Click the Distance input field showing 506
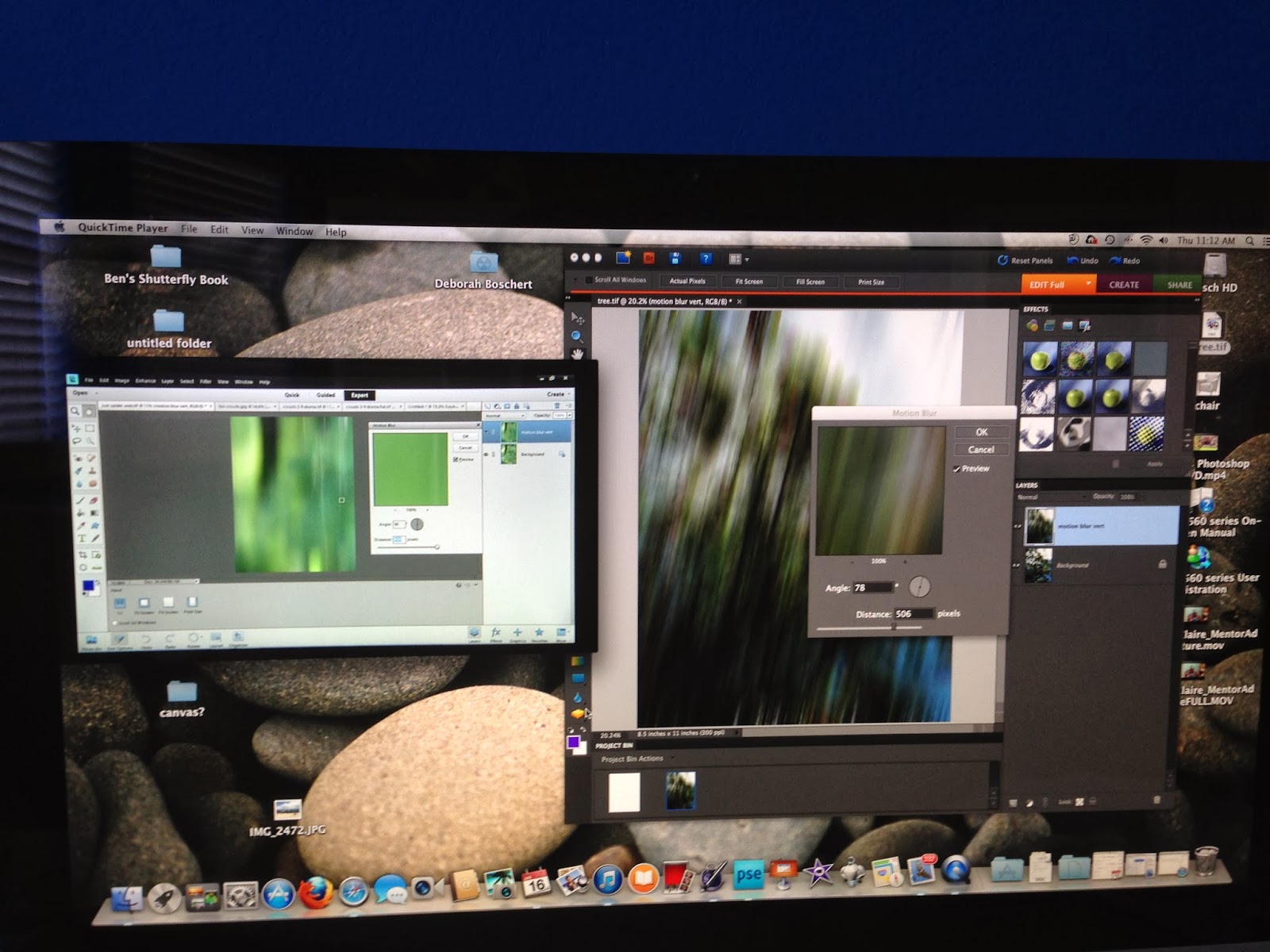 coord(913,614)
